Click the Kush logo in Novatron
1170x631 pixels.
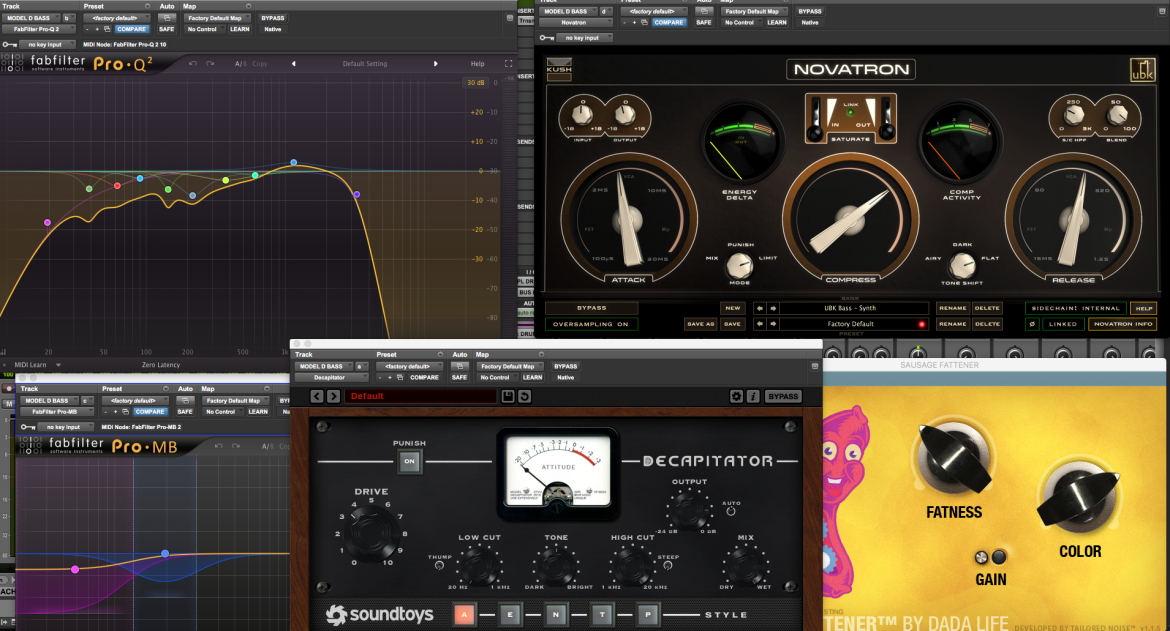[x=559, y=69]
